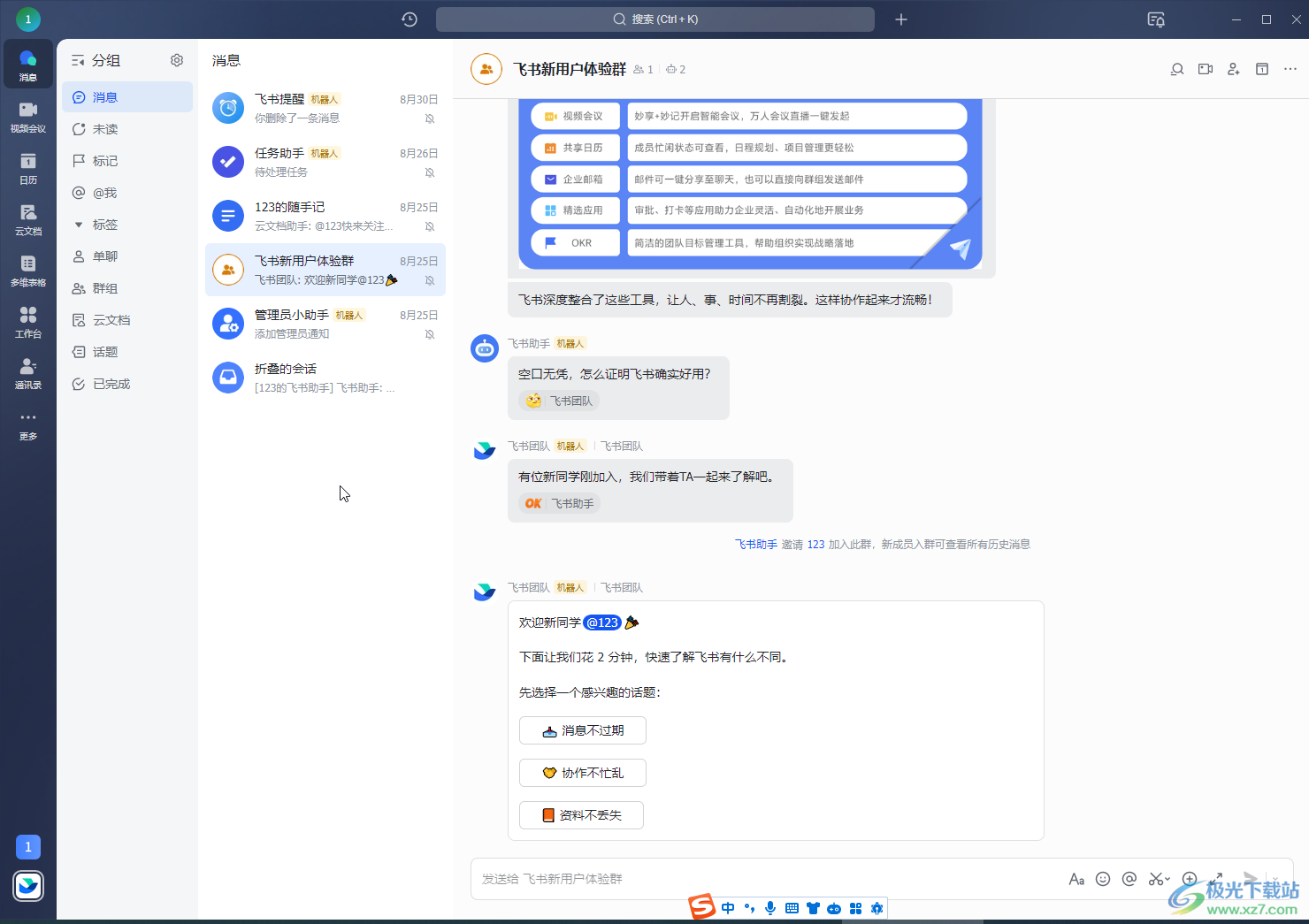Toggle mute bell on 飞书提醒 conversation
The width and height of the screenshot is (1309, 924).
(x=430, y=118)
